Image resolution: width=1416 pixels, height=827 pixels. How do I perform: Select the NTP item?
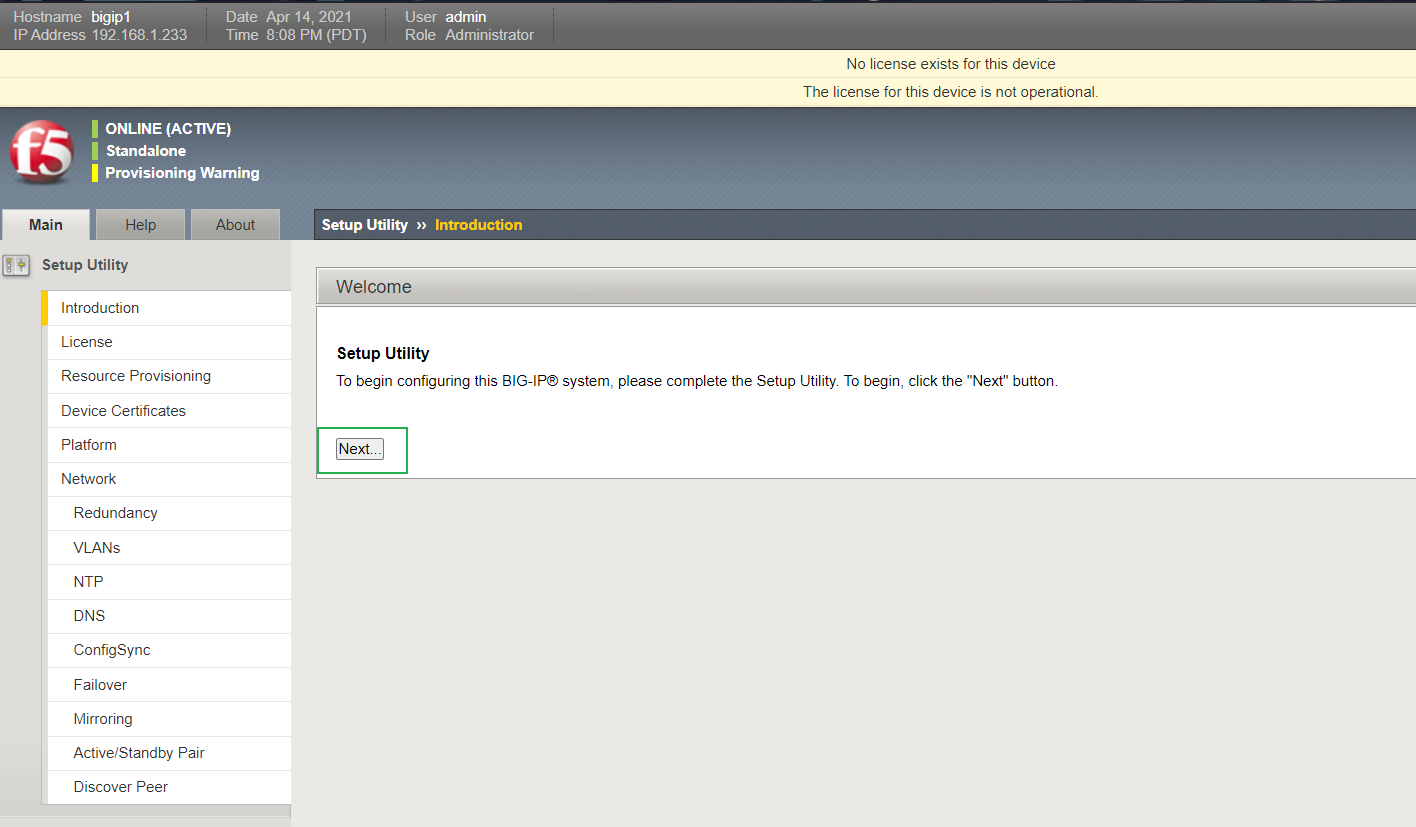tap(167, 582)
